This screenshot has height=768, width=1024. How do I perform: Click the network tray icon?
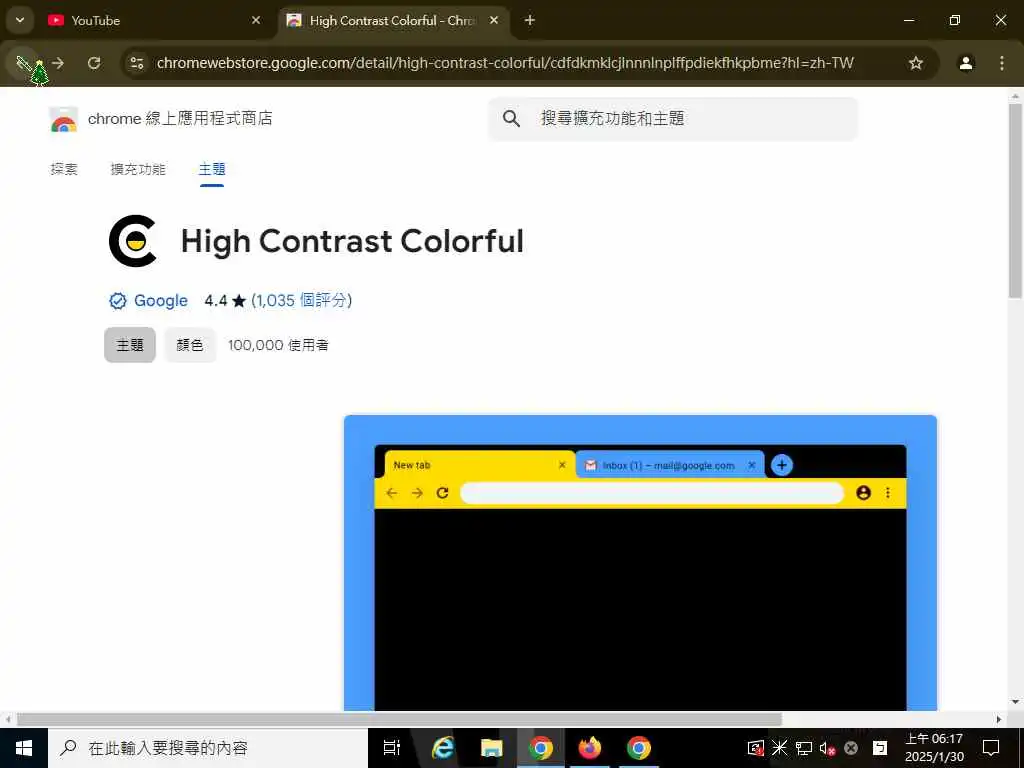coord(803,748)
